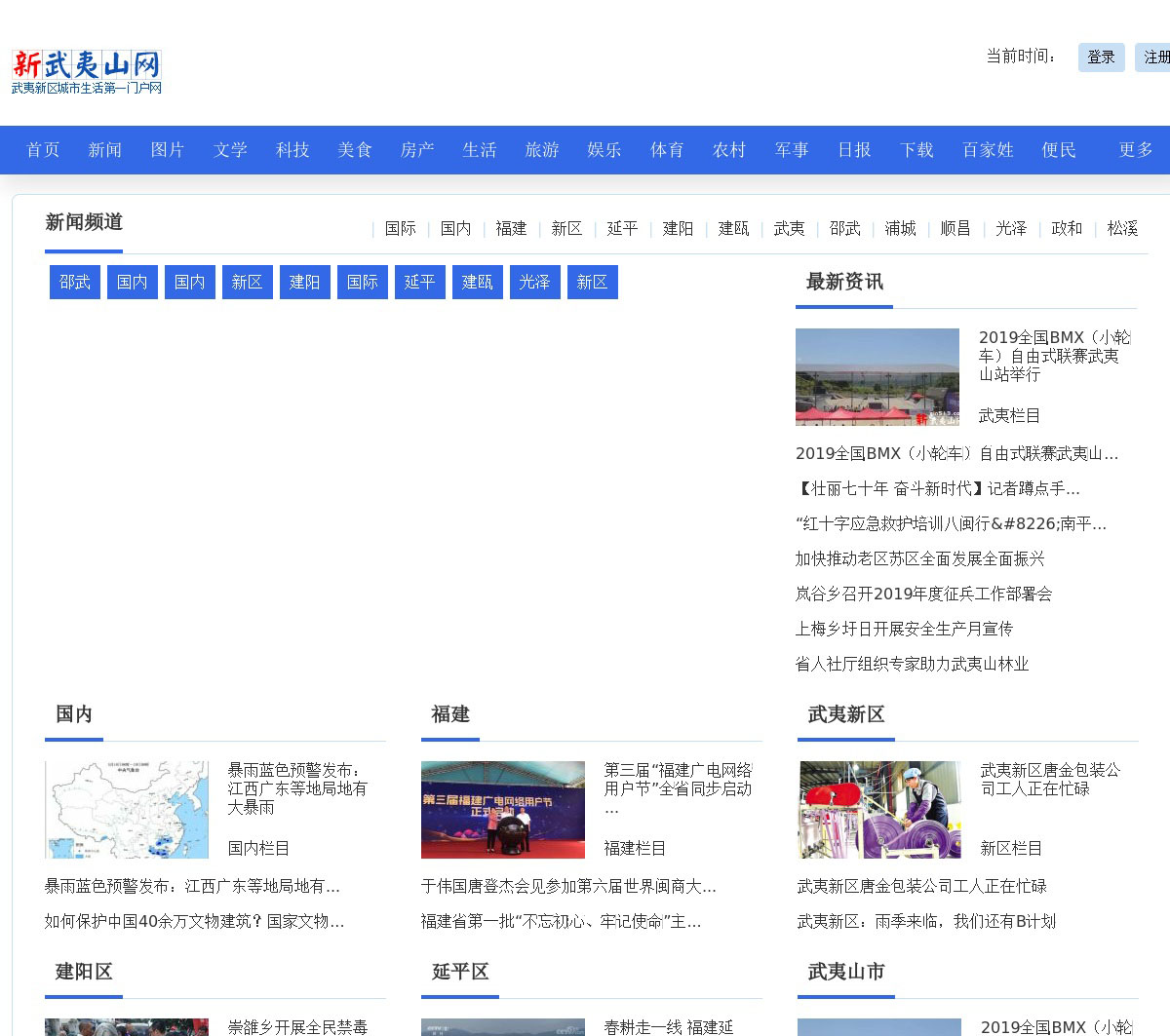The height and width of the screenshot is (1036, 1170).
Task: Select 旅游 in the blue navigation bar
Action: [x=542, y=150]
